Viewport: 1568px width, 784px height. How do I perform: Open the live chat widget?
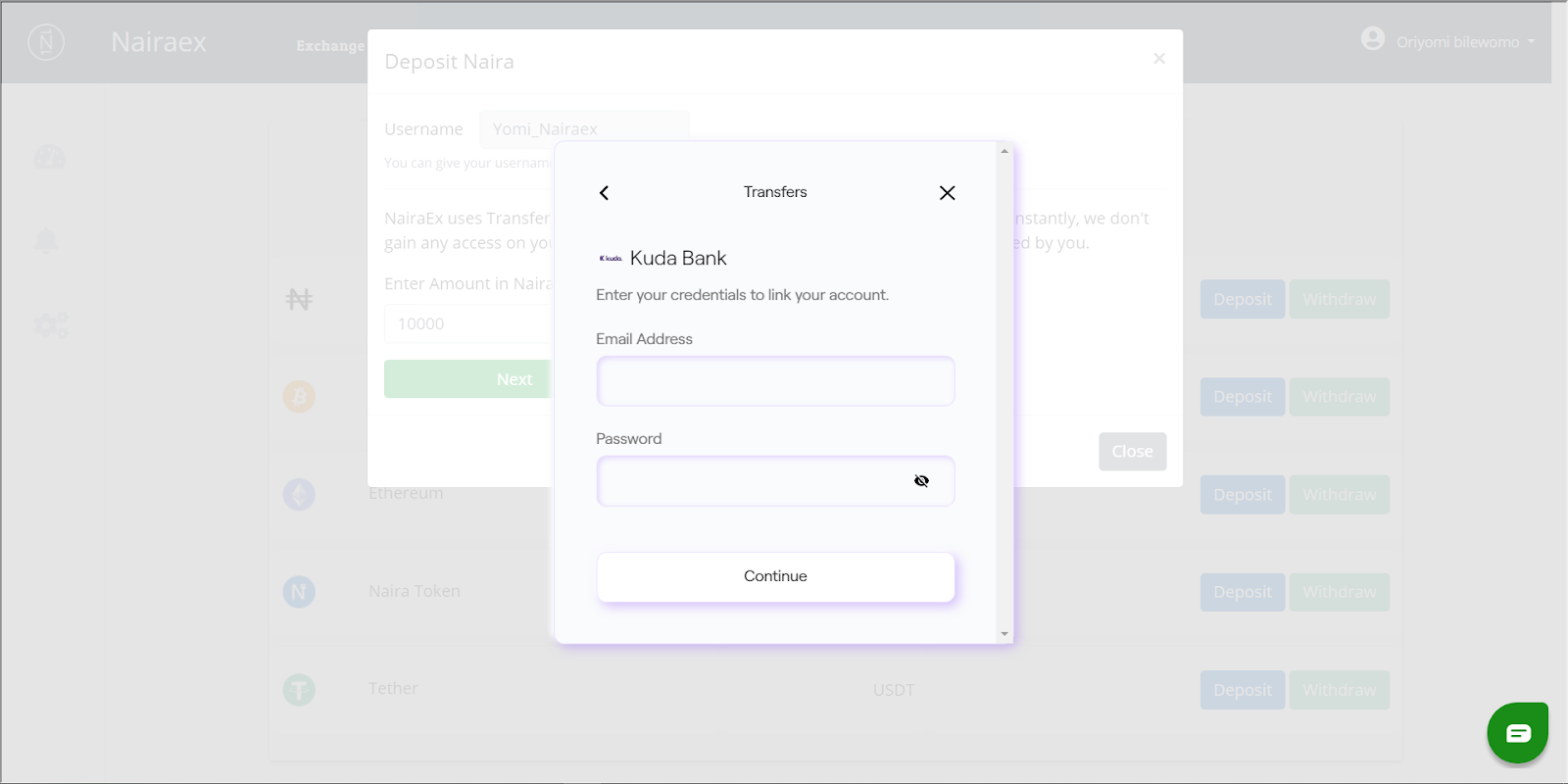(x=1517, y=733)
